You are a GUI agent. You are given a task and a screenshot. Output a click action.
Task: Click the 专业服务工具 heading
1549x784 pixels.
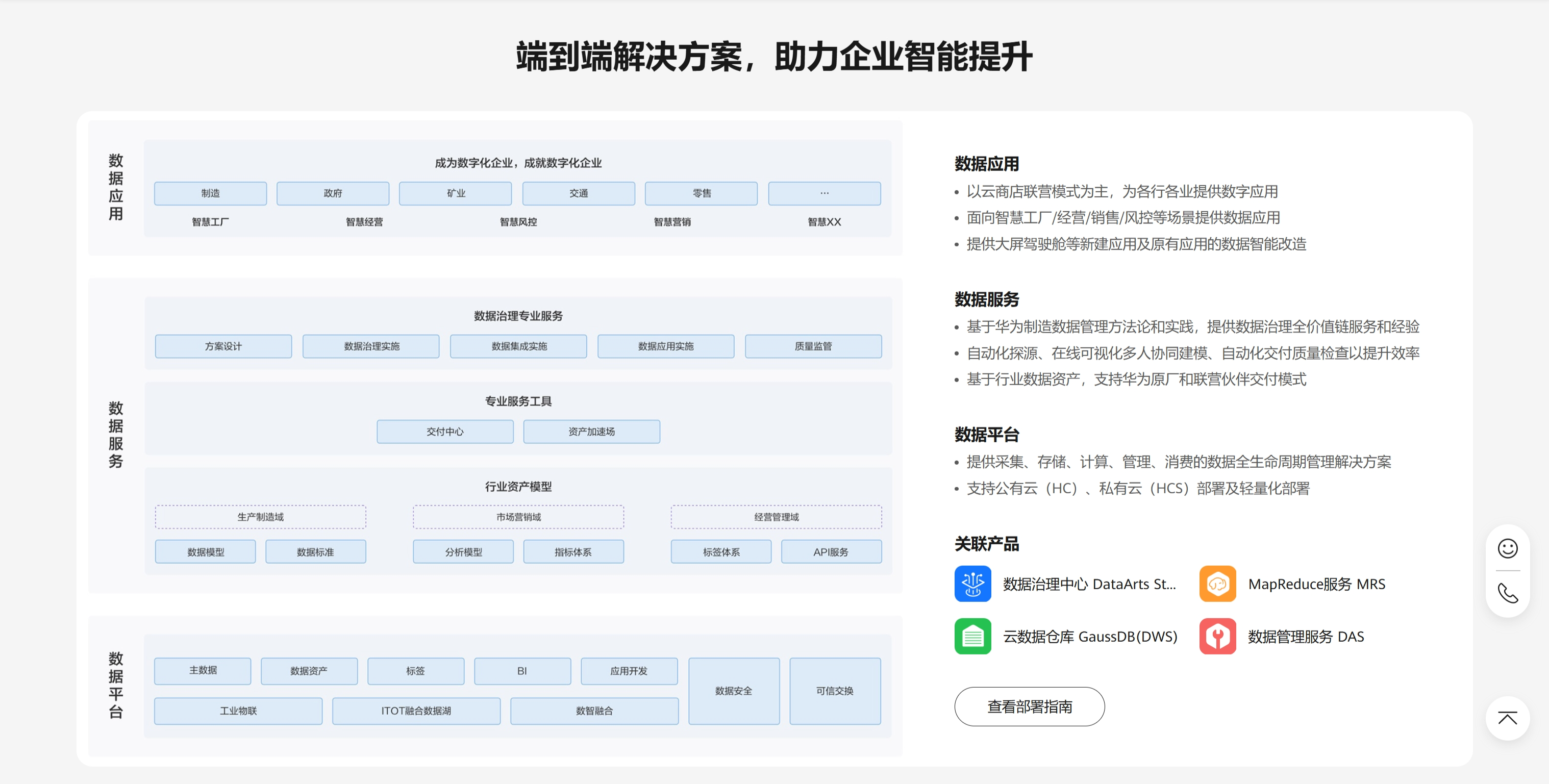tap(518, 401)
